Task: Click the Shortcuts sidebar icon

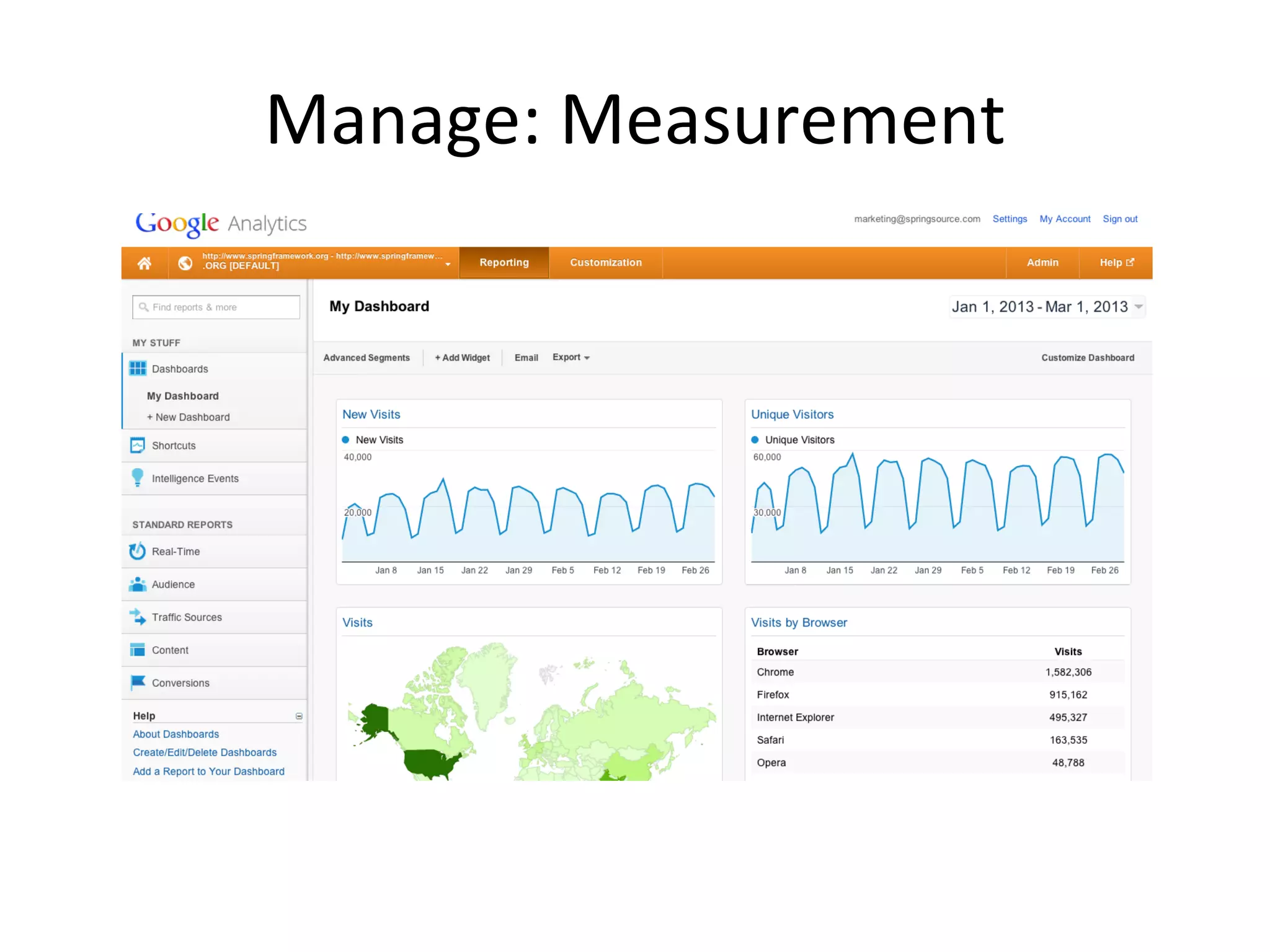Action: click(138, 445)
